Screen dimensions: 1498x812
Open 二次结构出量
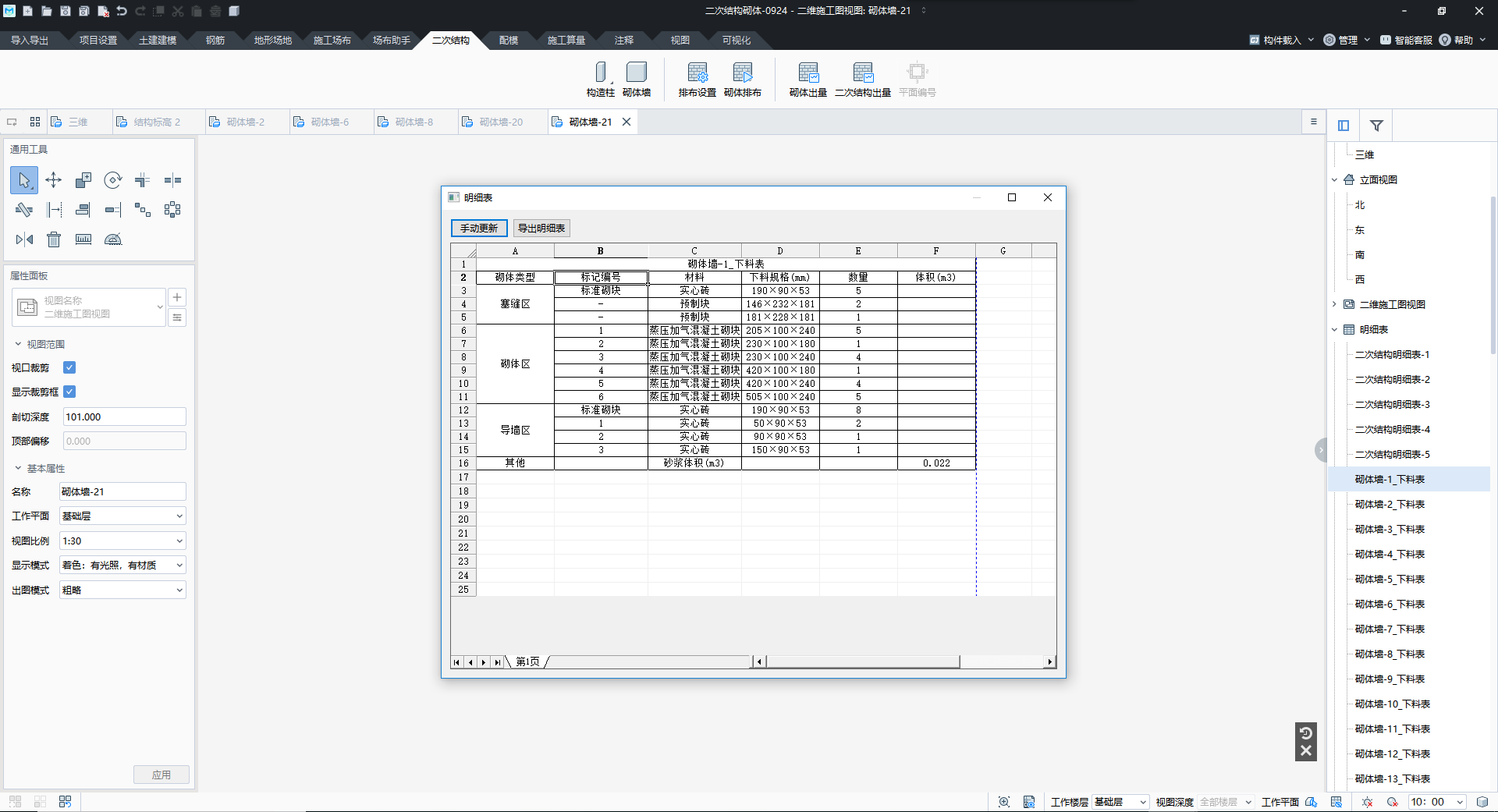click(863, 80)
